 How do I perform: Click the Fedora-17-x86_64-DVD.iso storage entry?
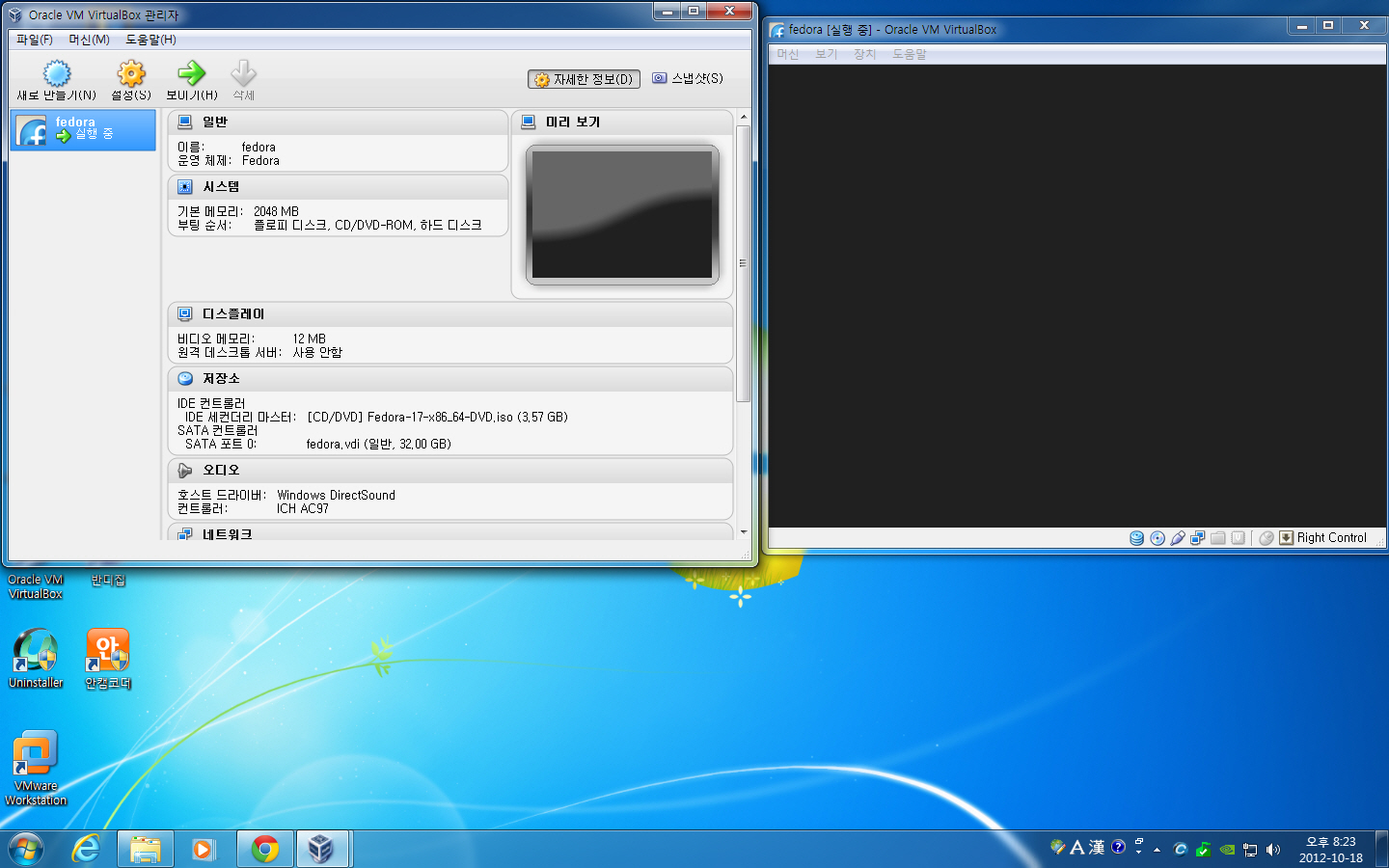(437, 418)
